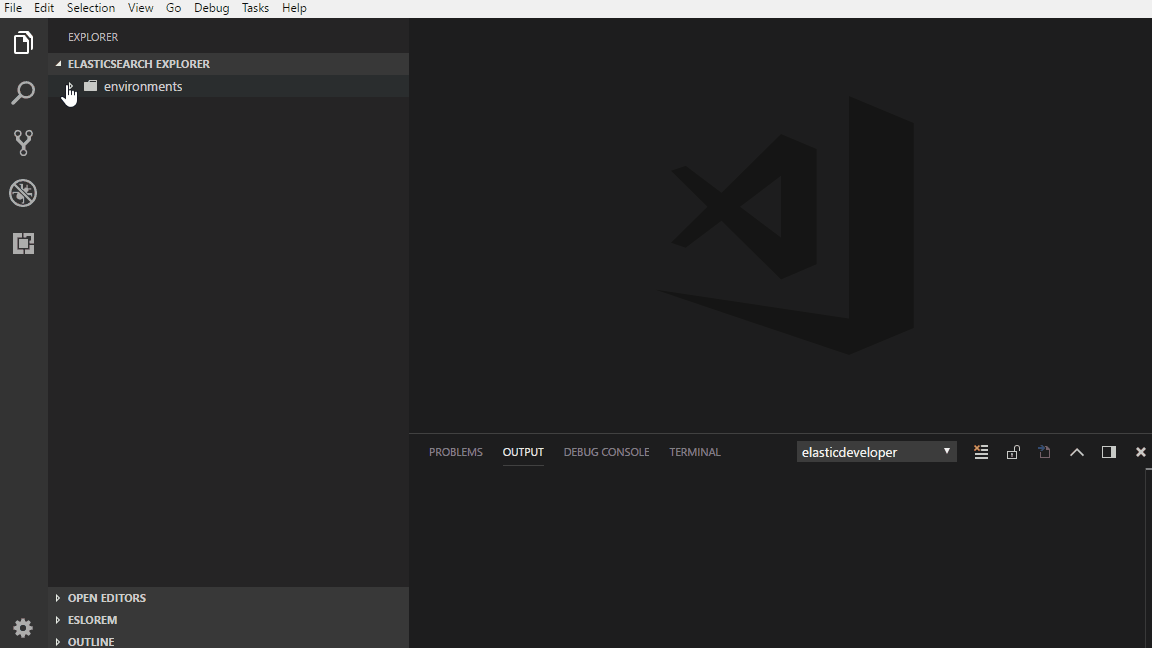Select the environments tree item

click(x=228, y=86)
